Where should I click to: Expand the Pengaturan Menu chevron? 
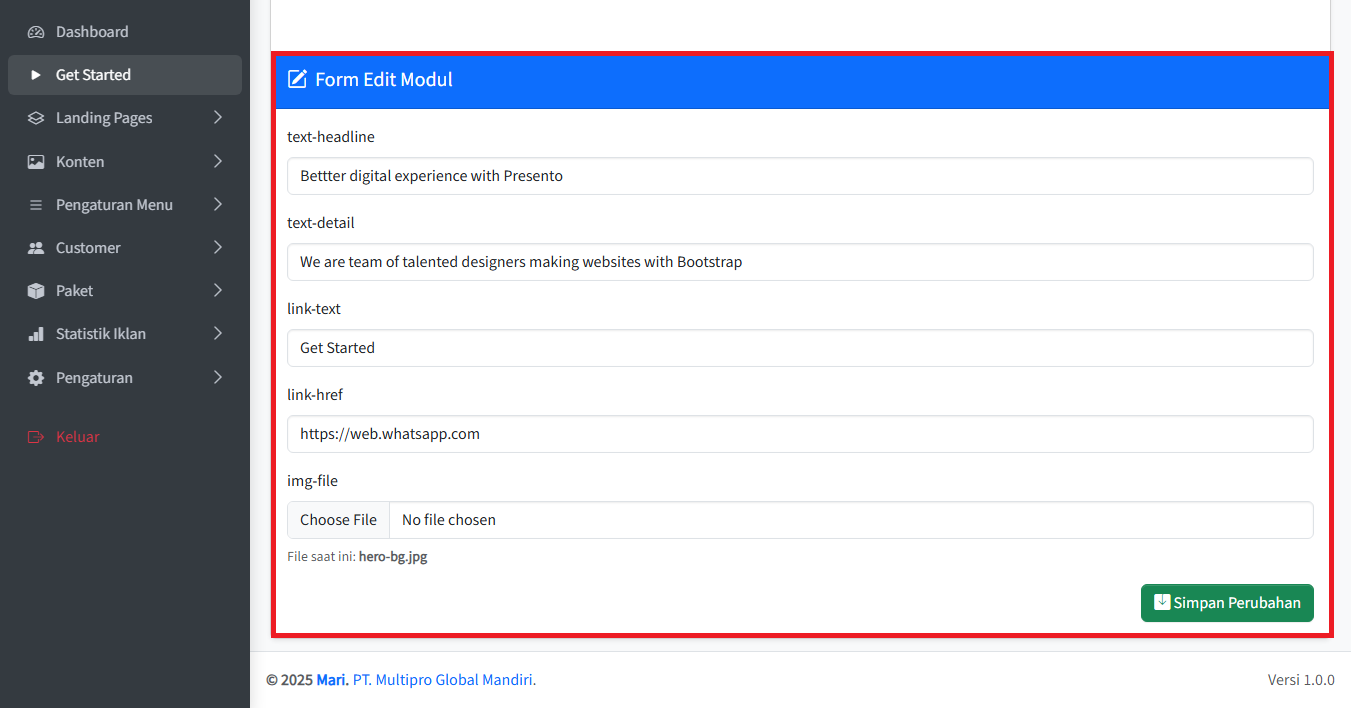tap(218, 205)
